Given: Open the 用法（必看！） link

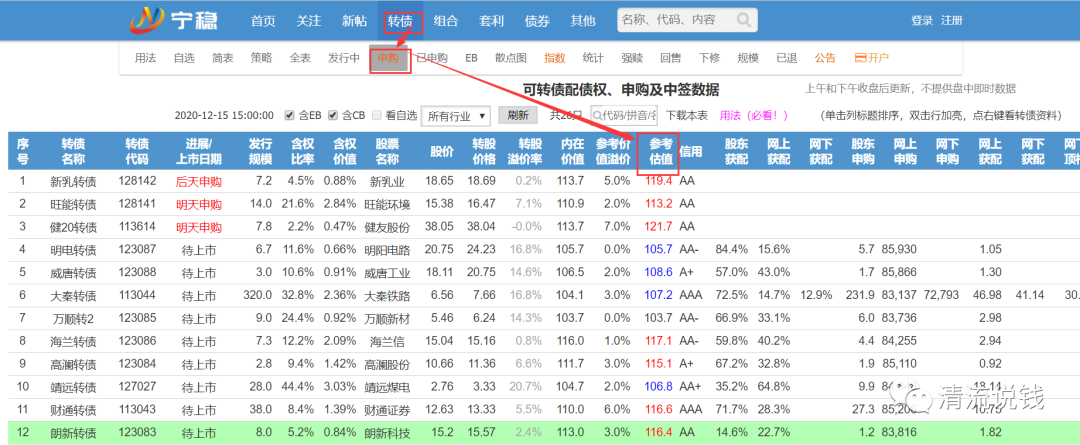Looking at the screenshot, I should tap(754, 115).
